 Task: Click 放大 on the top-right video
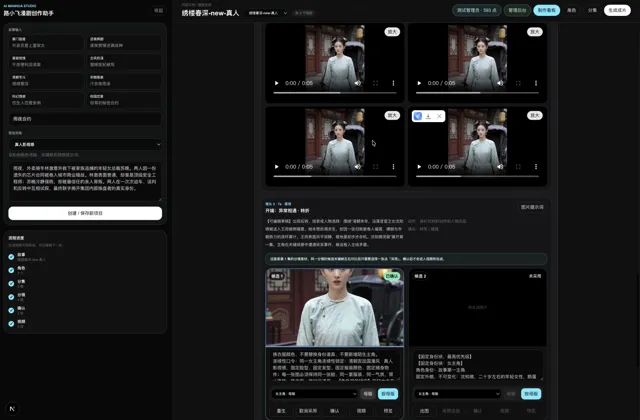[x=535, y=32]
